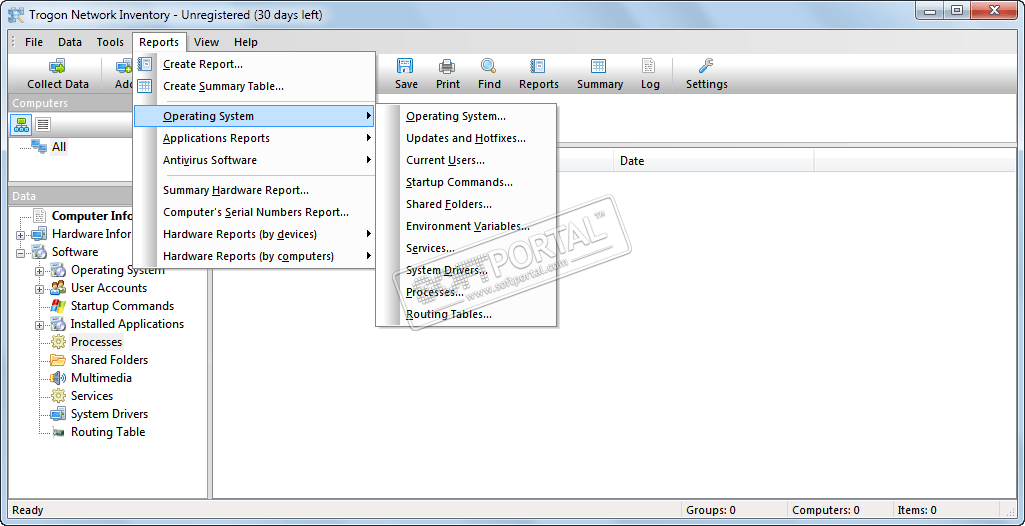Screen dimensions: 1025x526
Task: Open Settings wrench icon
Action: tap(706, 66)
